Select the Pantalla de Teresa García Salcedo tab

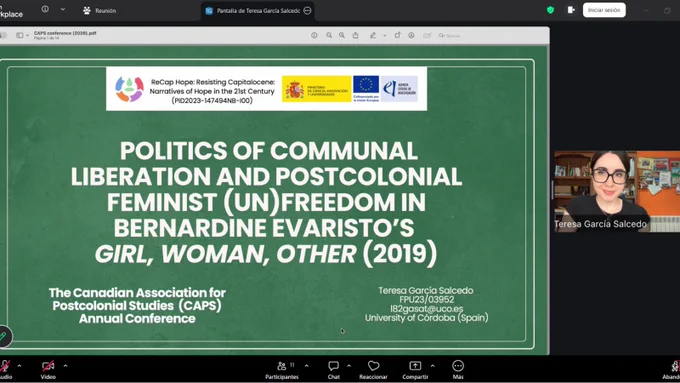258,11
